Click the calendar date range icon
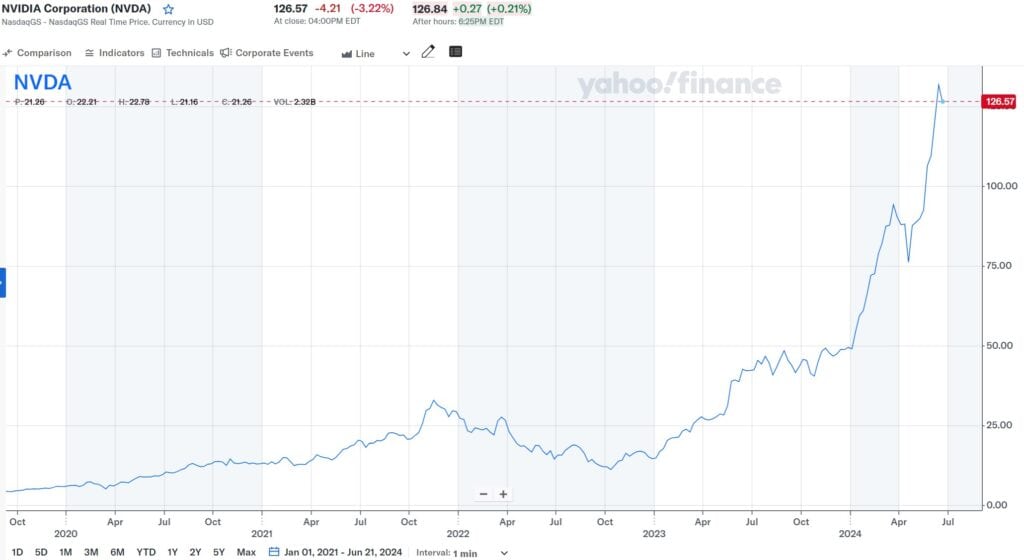This screenshot has height=560, width=1024. (274, 552)
